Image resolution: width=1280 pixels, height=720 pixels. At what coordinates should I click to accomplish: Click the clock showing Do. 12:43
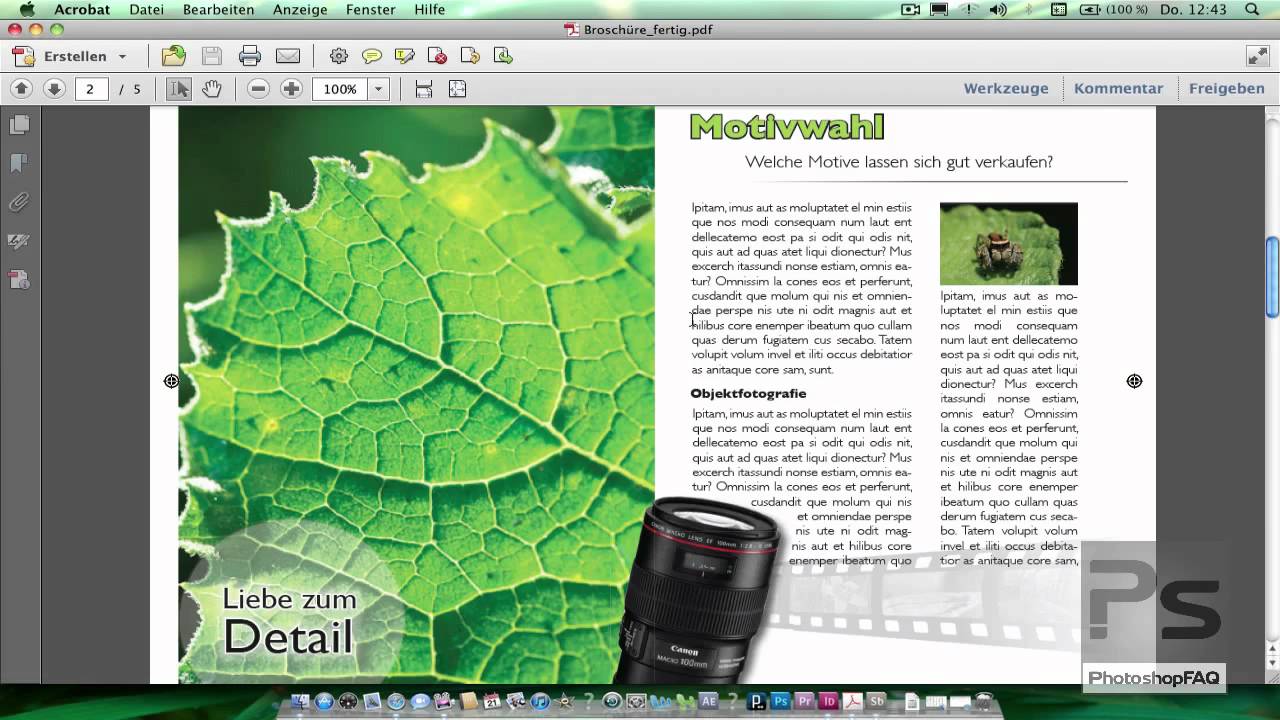(1193, 9)
